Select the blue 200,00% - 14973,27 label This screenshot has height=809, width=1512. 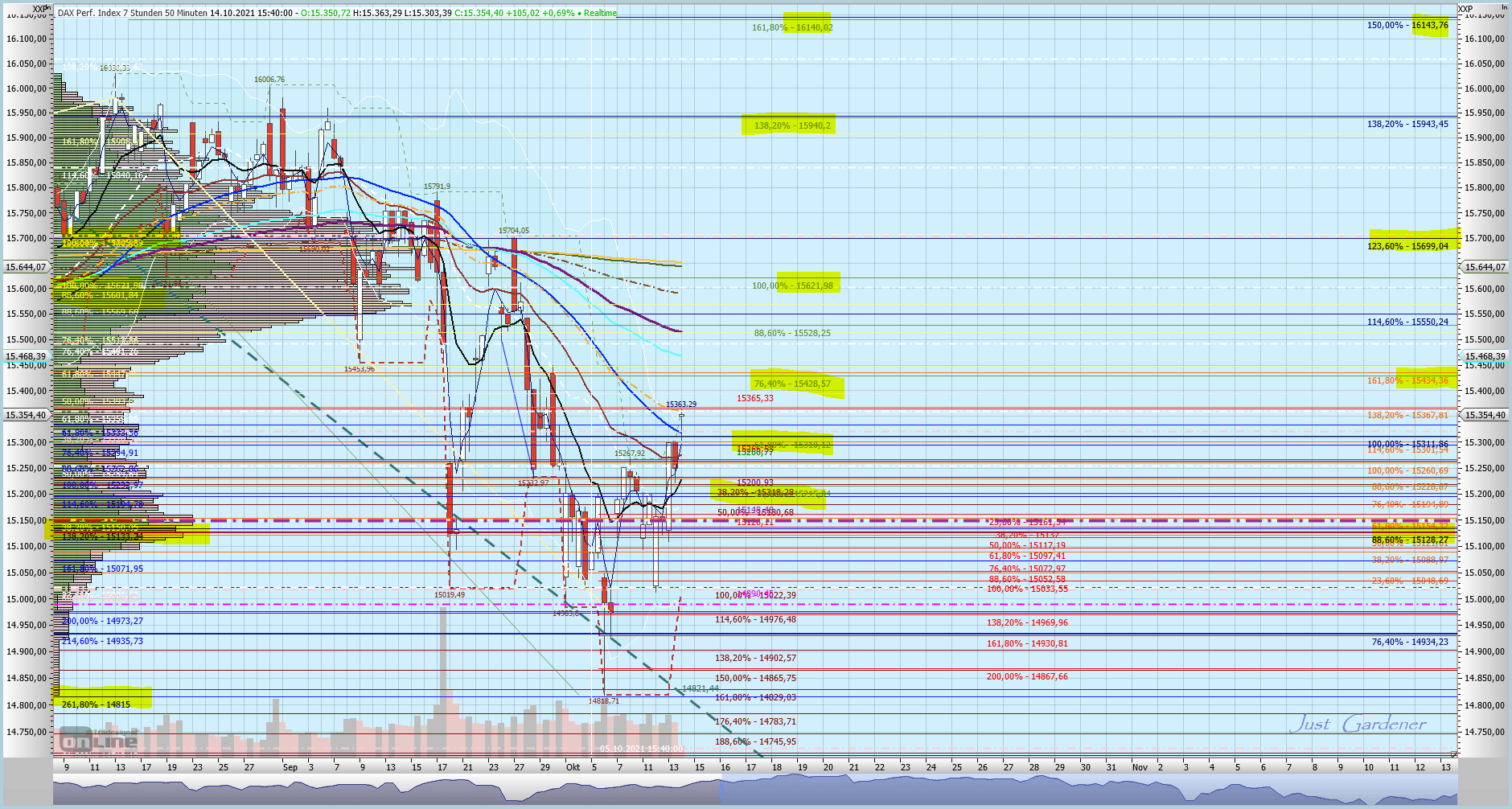[102, 621]
